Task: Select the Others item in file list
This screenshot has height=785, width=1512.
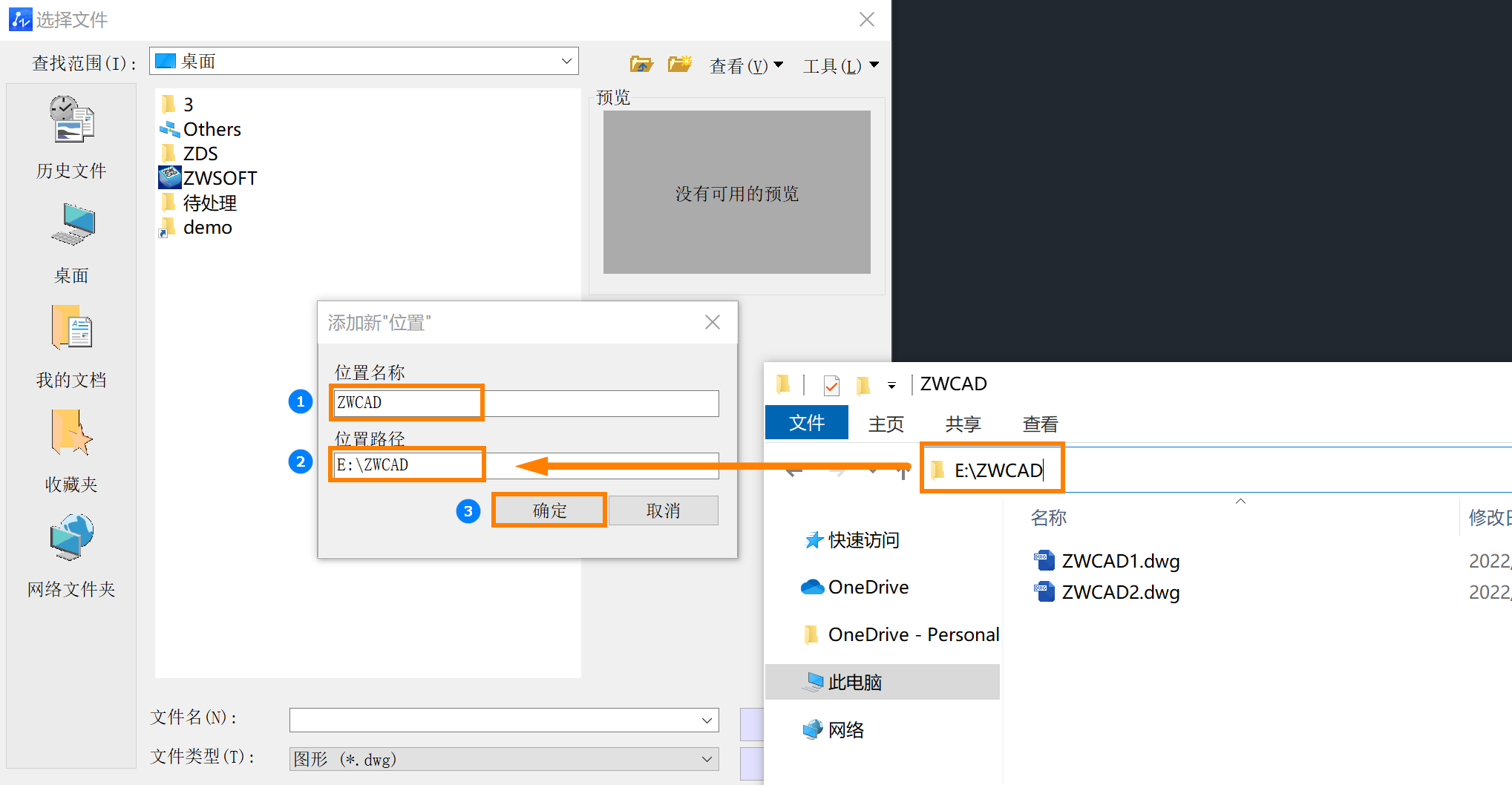Action: click(x=200, y=129)
